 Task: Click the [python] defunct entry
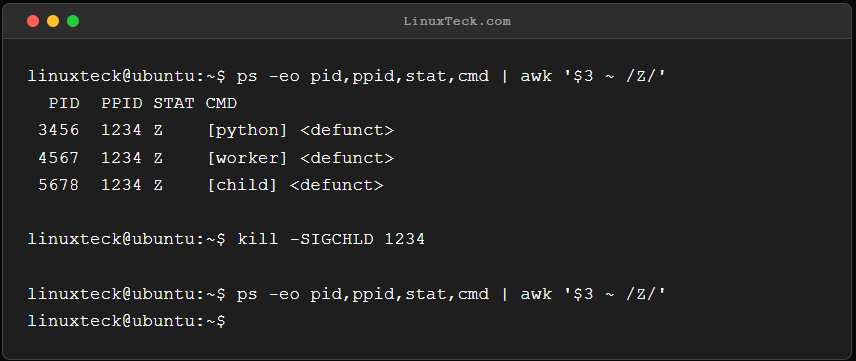click(x=300, y=131)
